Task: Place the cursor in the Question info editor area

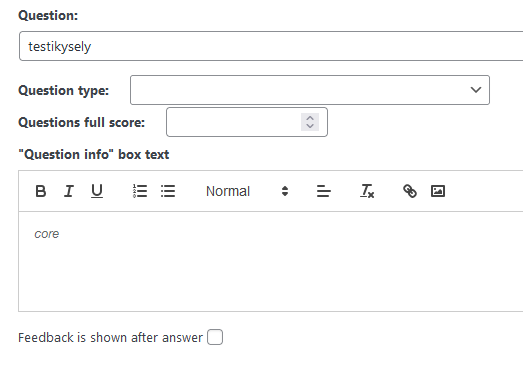Action: point(271,262)
